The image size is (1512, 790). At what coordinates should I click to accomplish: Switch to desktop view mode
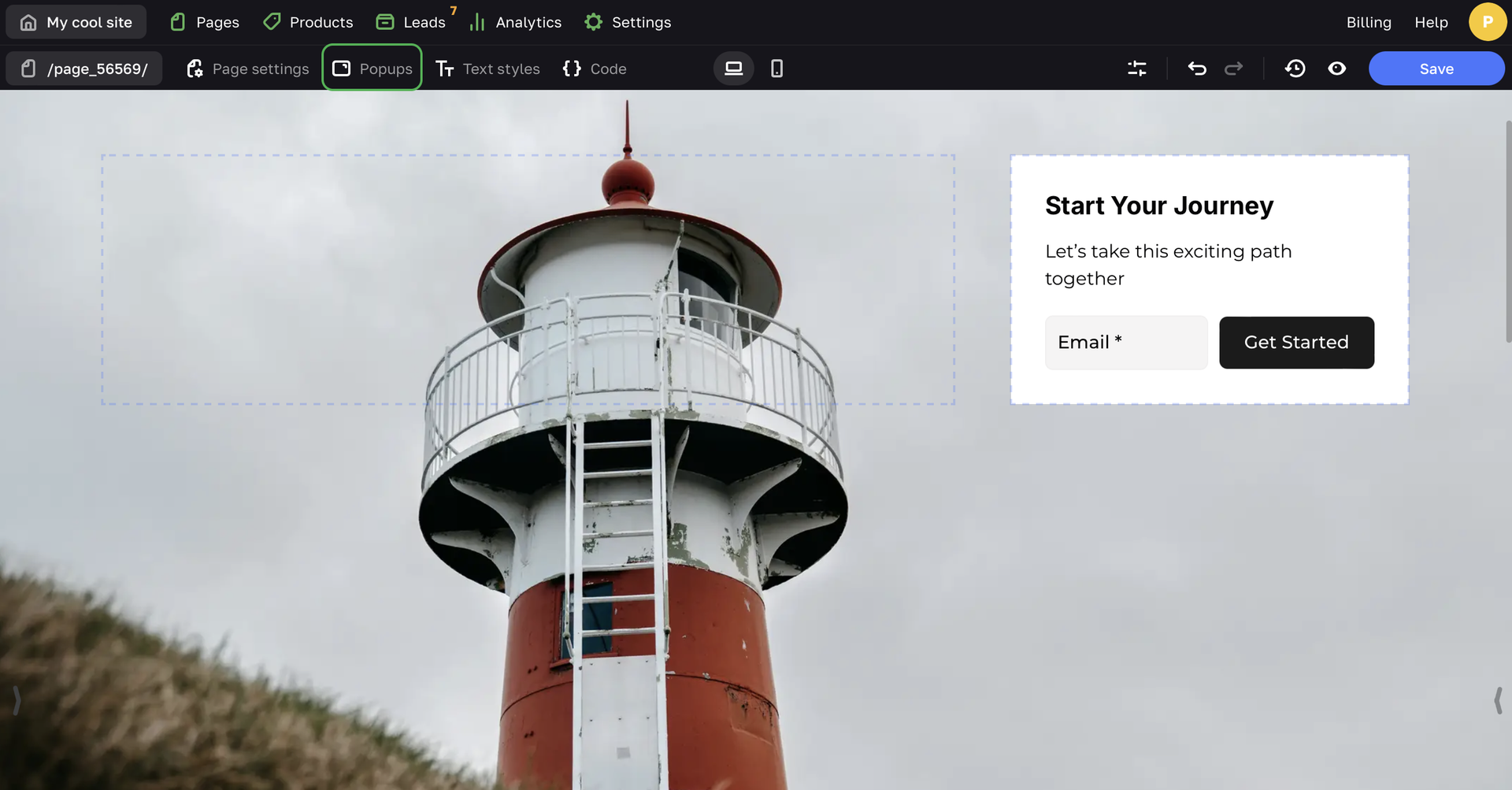tap(733, 69)
